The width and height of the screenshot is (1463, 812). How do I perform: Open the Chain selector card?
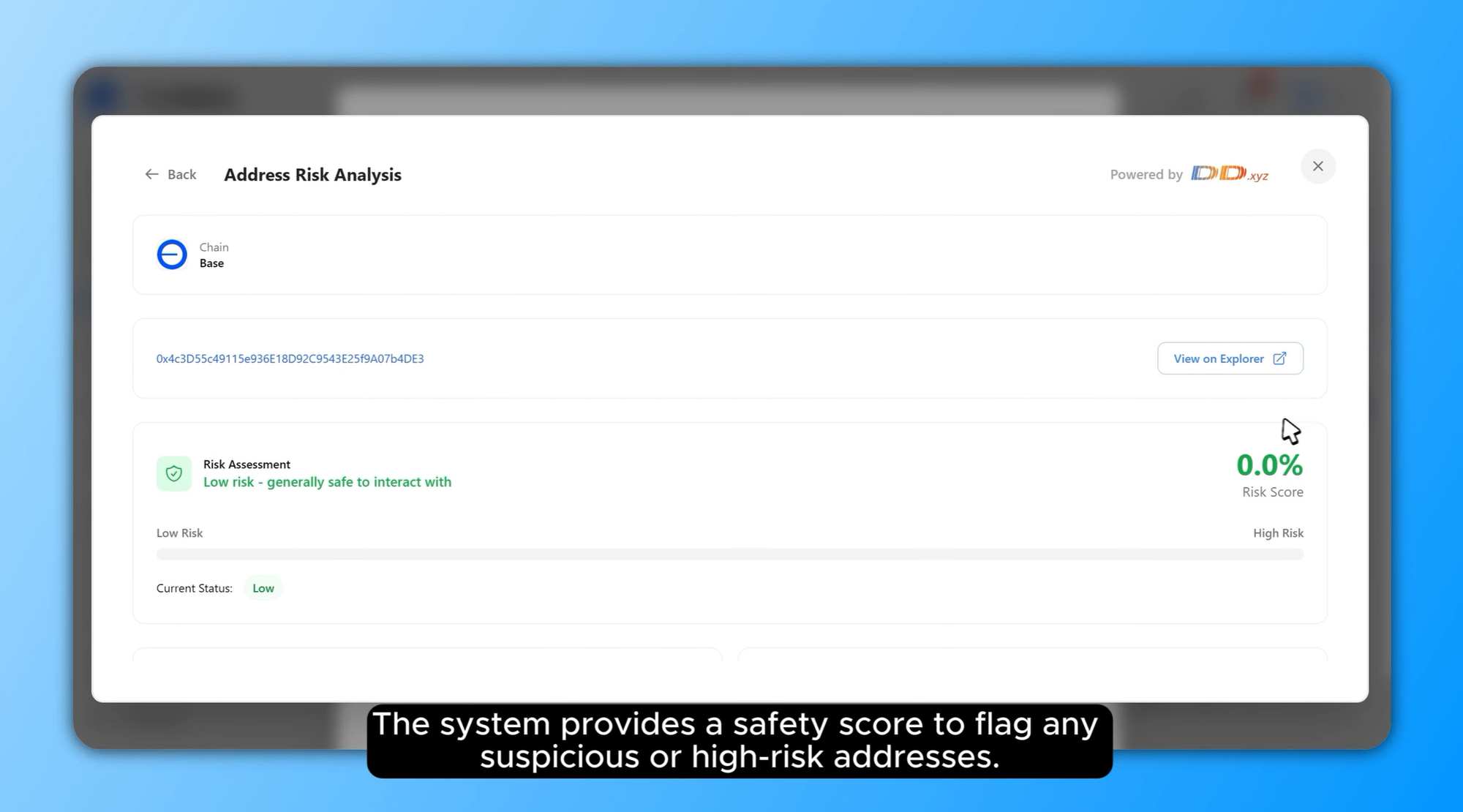tap(729, 255)
